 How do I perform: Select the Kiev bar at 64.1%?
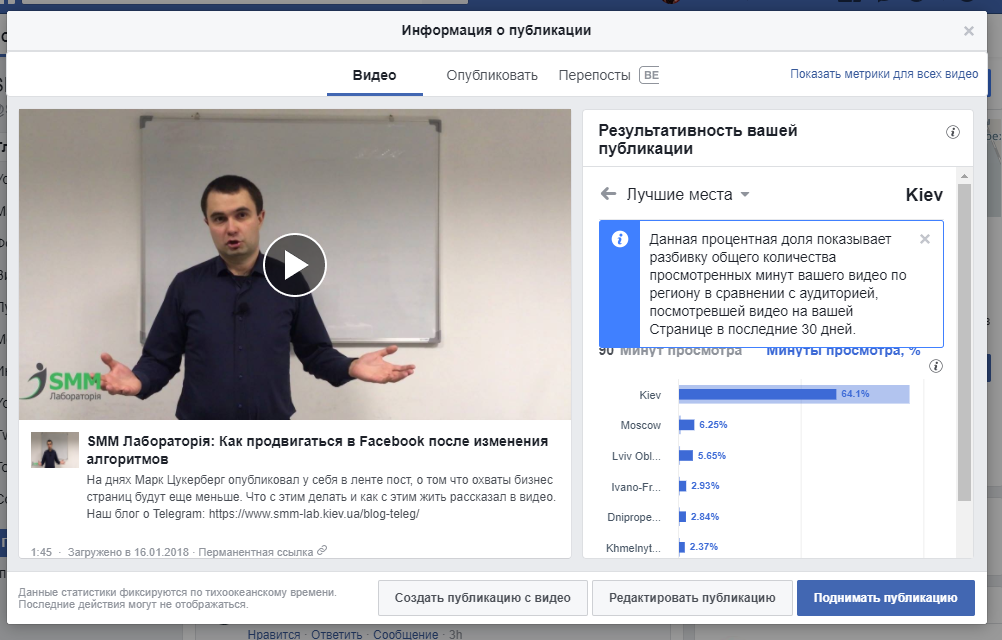[794, 394]
